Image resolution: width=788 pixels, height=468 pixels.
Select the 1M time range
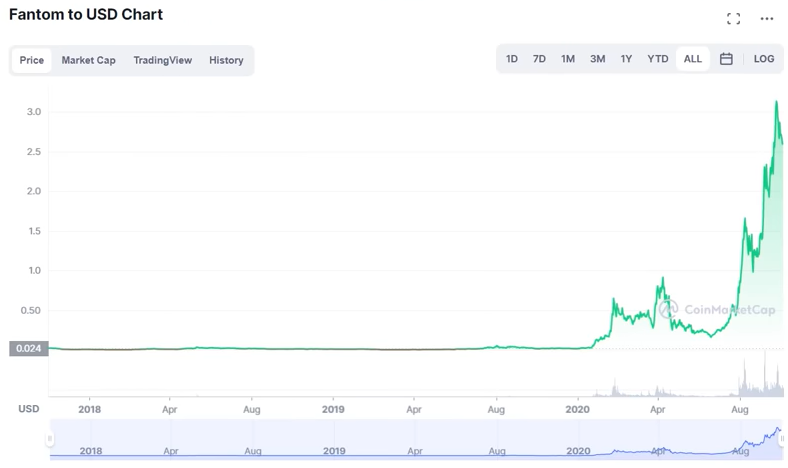tap(568, 59)
